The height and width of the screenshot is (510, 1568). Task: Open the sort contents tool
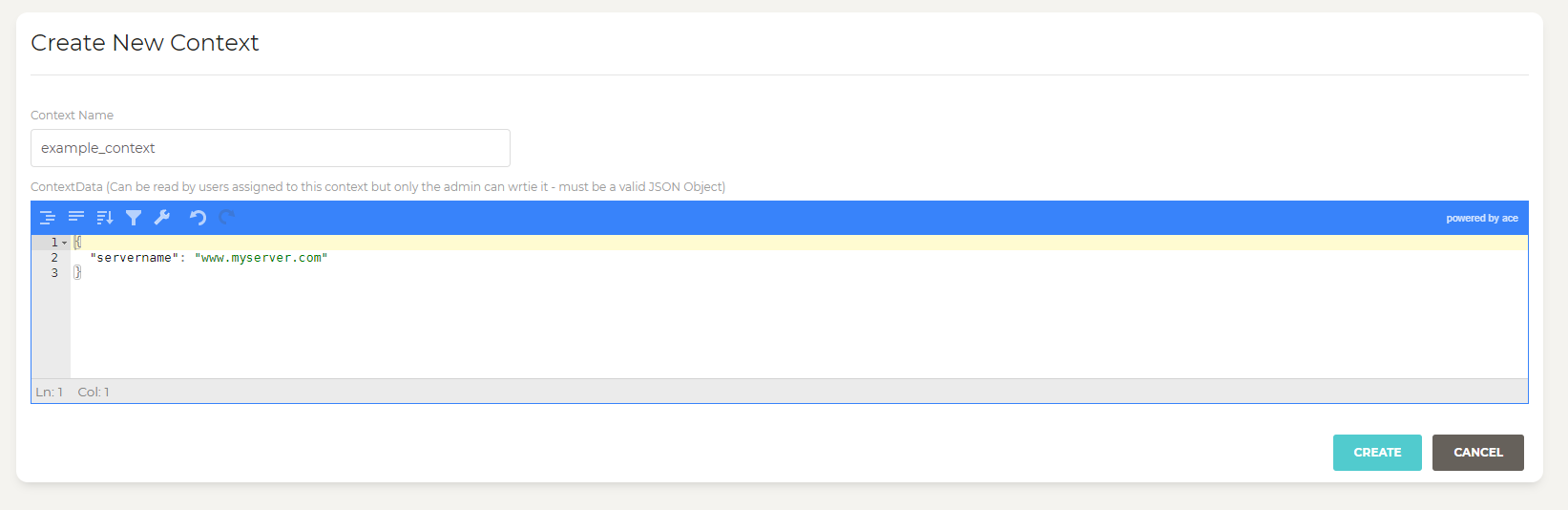tap(105, 218)
